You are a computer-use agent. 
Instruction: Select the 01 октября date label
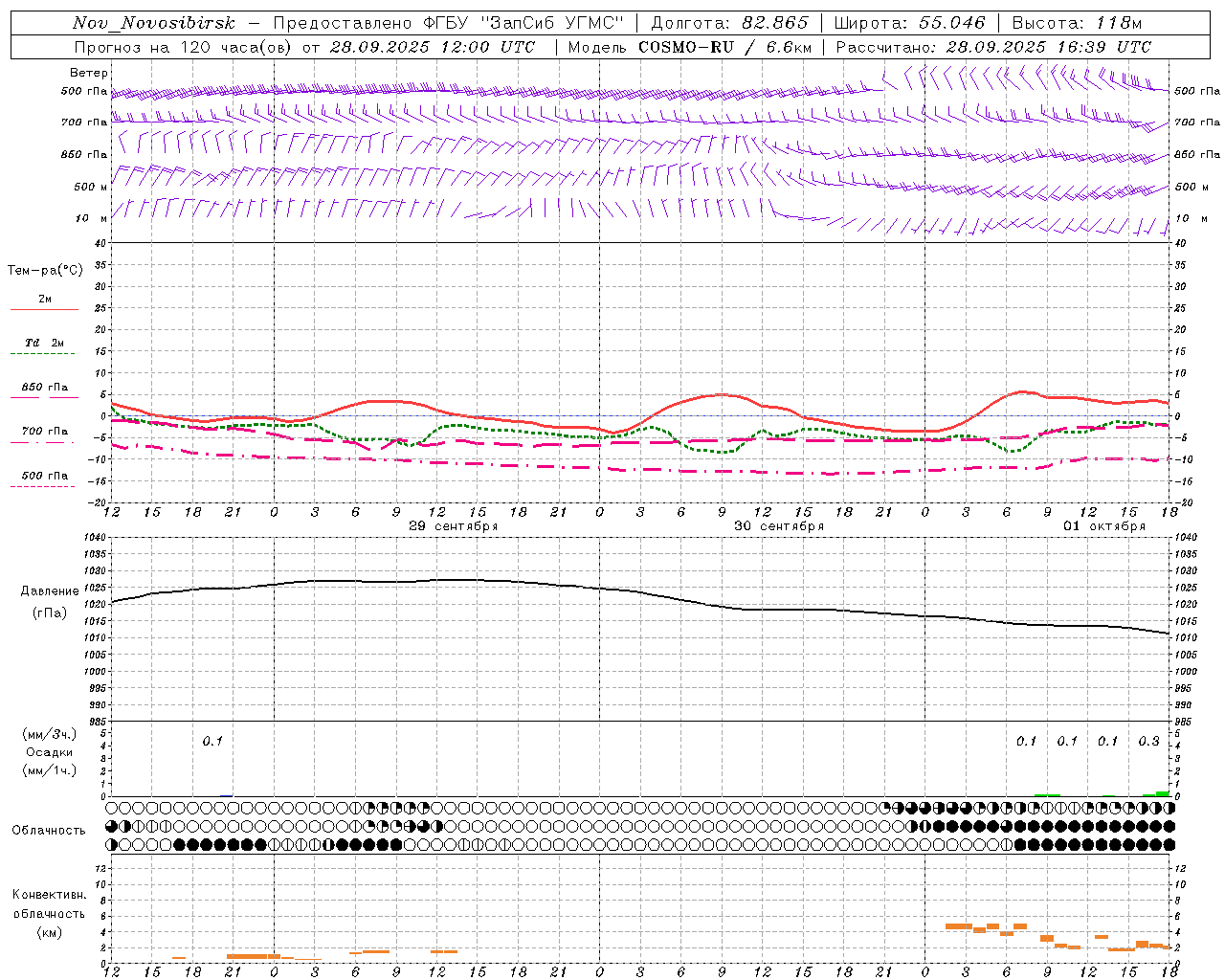pyautogui.click(x=1104, y=526)
